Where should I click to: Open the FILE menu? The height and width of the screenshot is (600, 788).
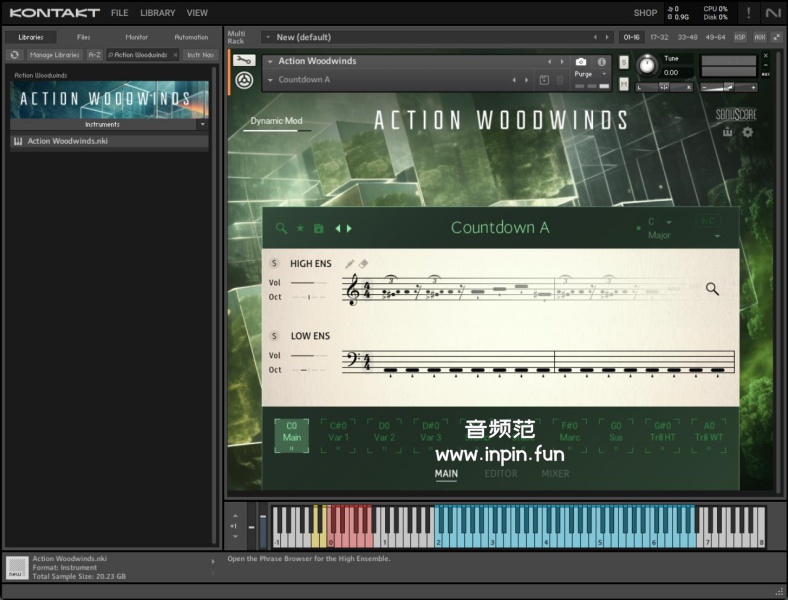point(119,13)
